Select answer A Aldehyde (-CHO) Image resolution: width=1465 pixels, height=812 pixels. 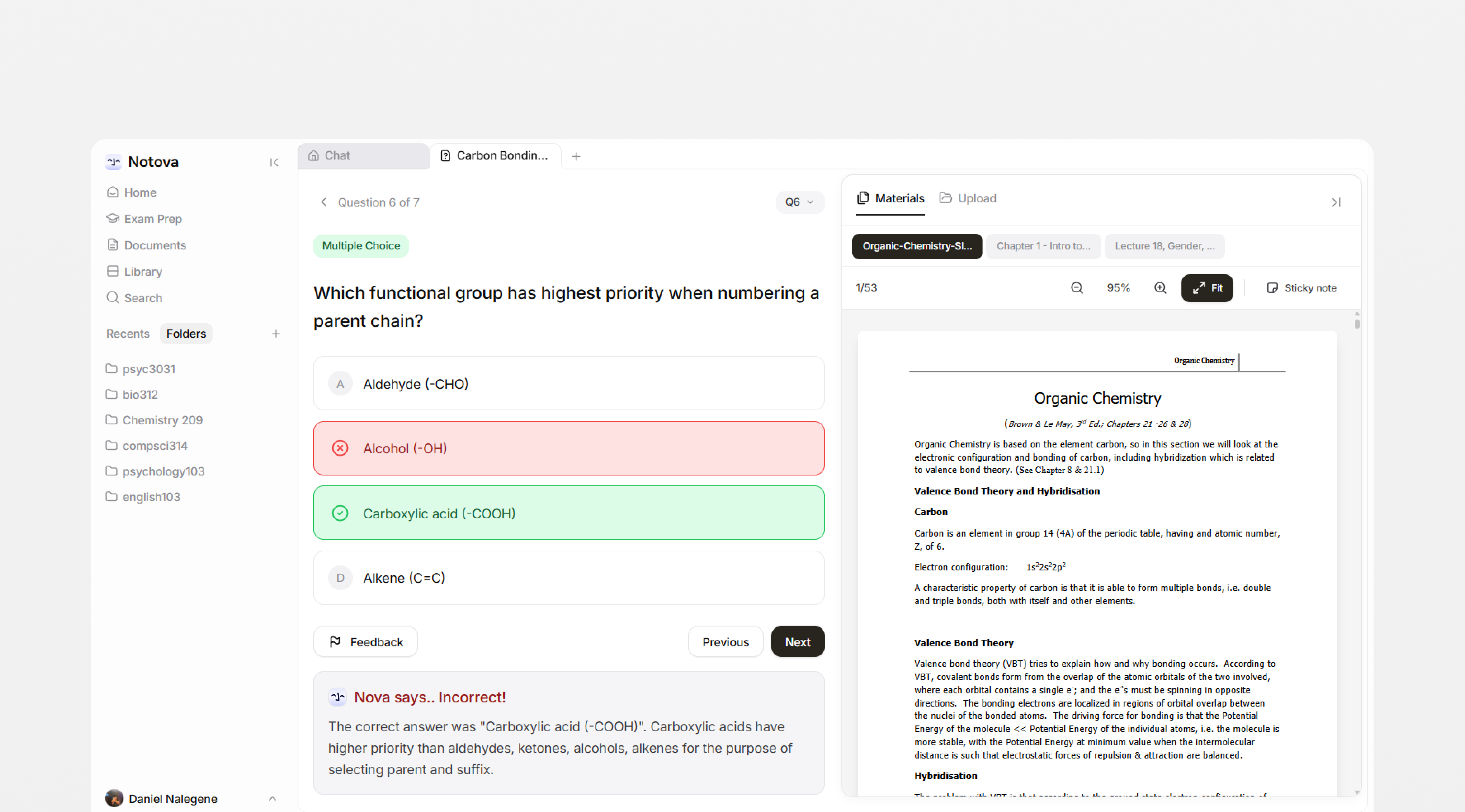[x=569, y=384]
